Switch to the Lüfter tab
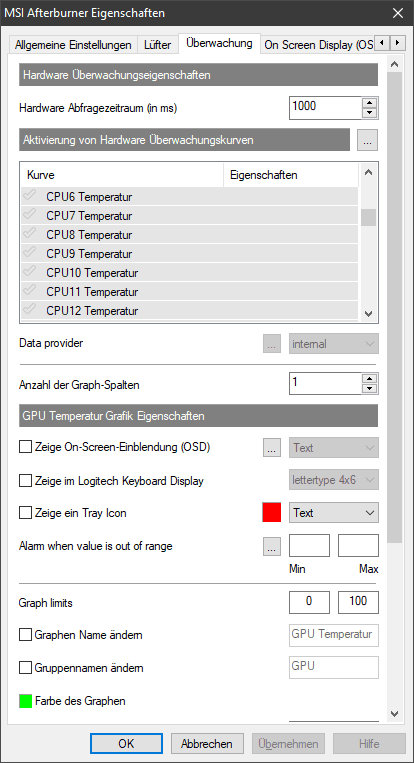Screen dimensions: 414x763 click(158, 45)
